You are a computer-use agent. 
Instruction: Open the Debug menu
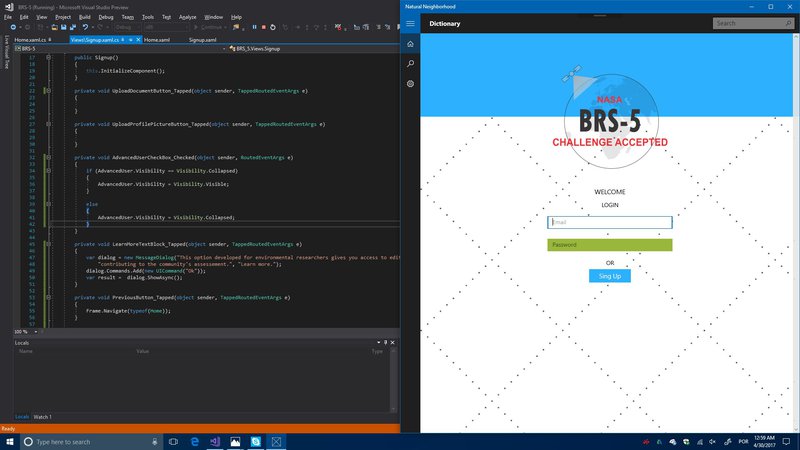(106, 17)
